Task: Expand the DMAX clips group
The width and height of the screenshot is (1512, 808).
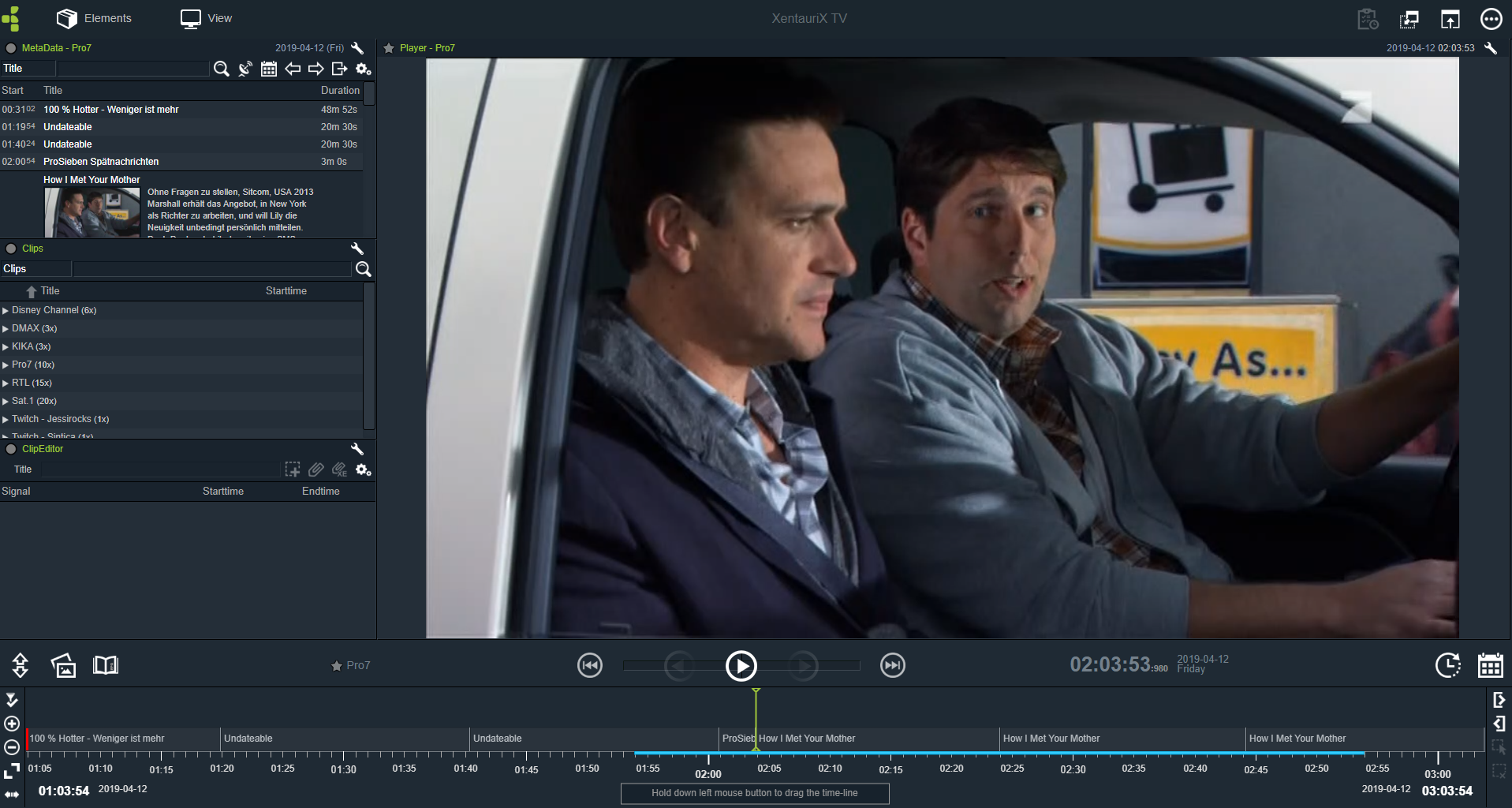Action: pyautogui.click(x=6, y=329)
